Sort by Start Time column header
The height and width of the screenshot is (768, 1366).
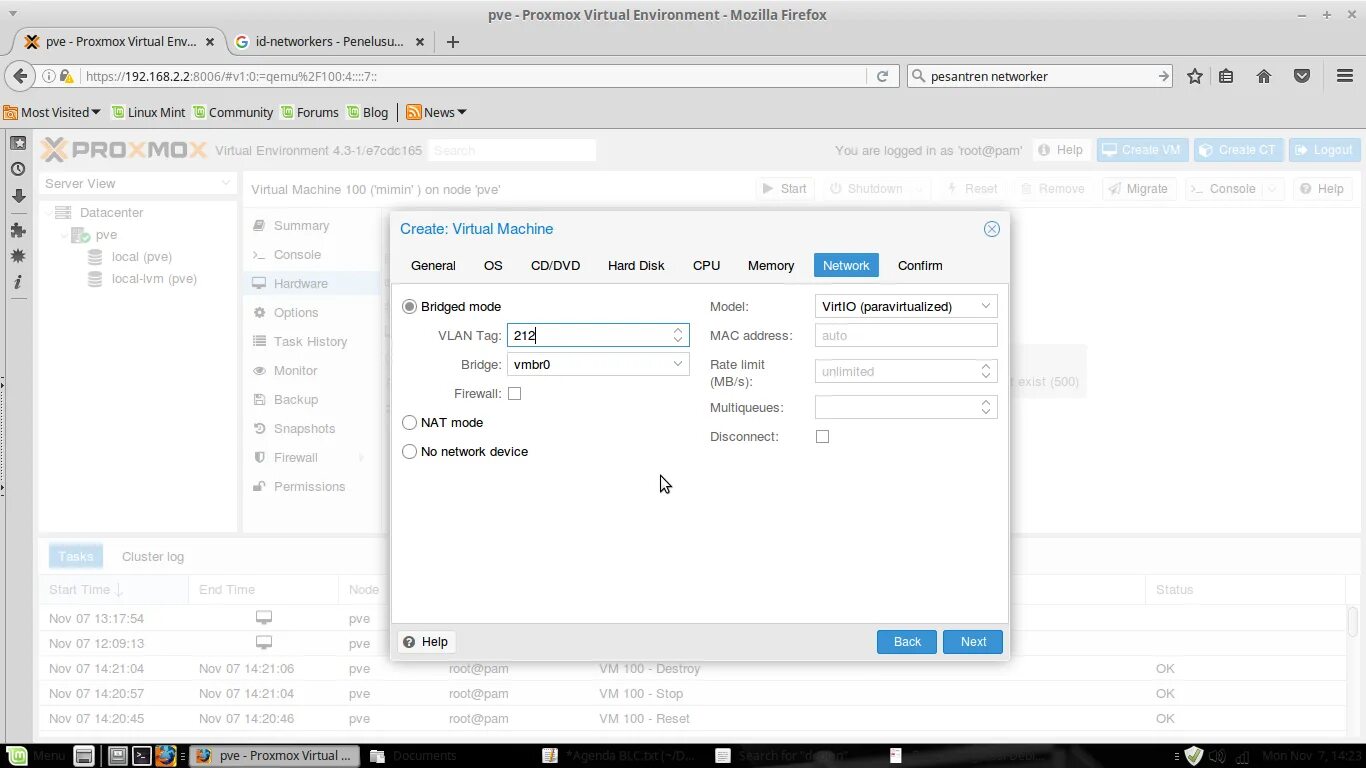(112, 590)
